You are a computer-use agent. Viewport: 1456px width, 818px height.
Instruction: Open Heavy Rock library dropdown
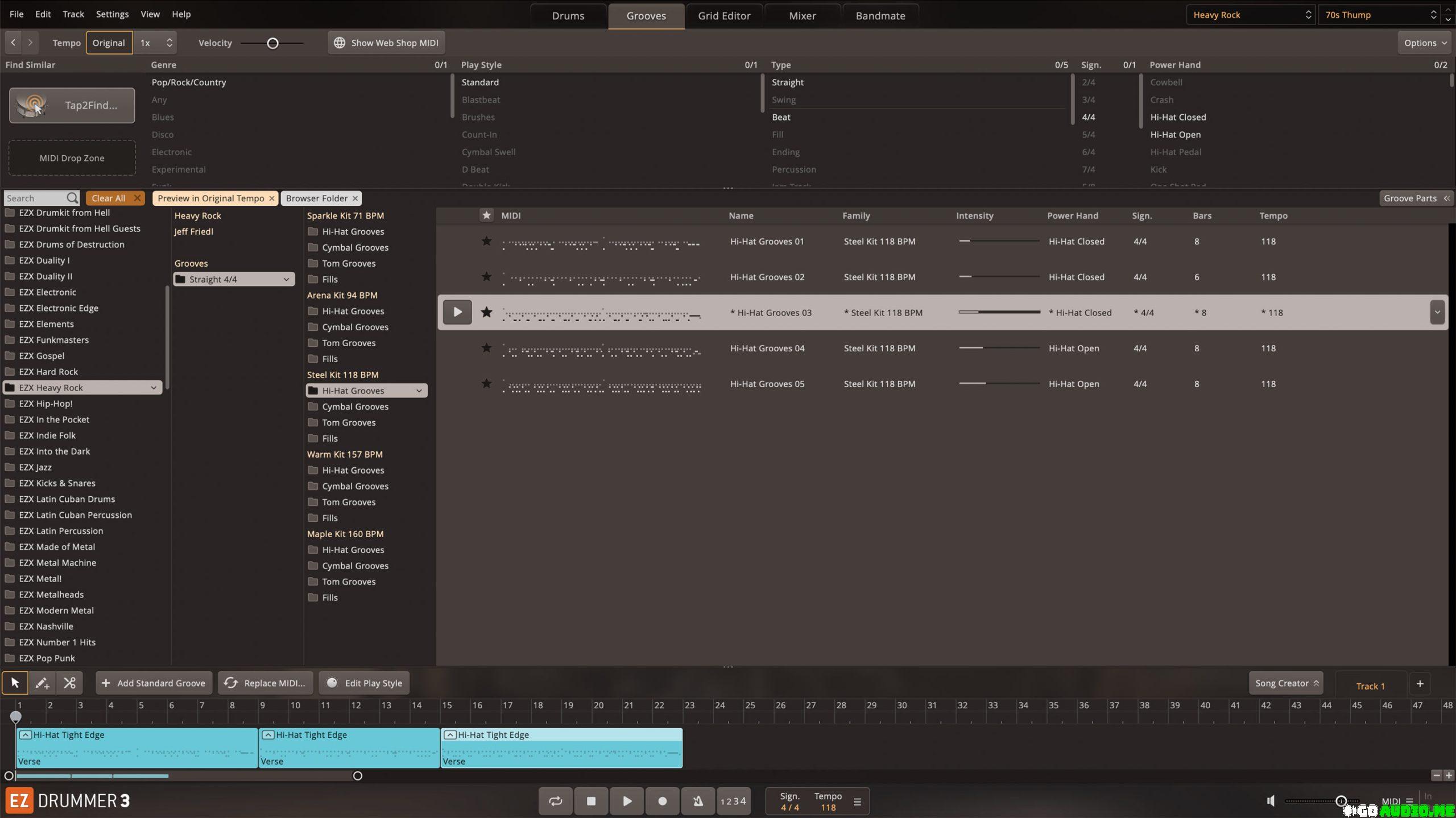[x=1251, y=15]
